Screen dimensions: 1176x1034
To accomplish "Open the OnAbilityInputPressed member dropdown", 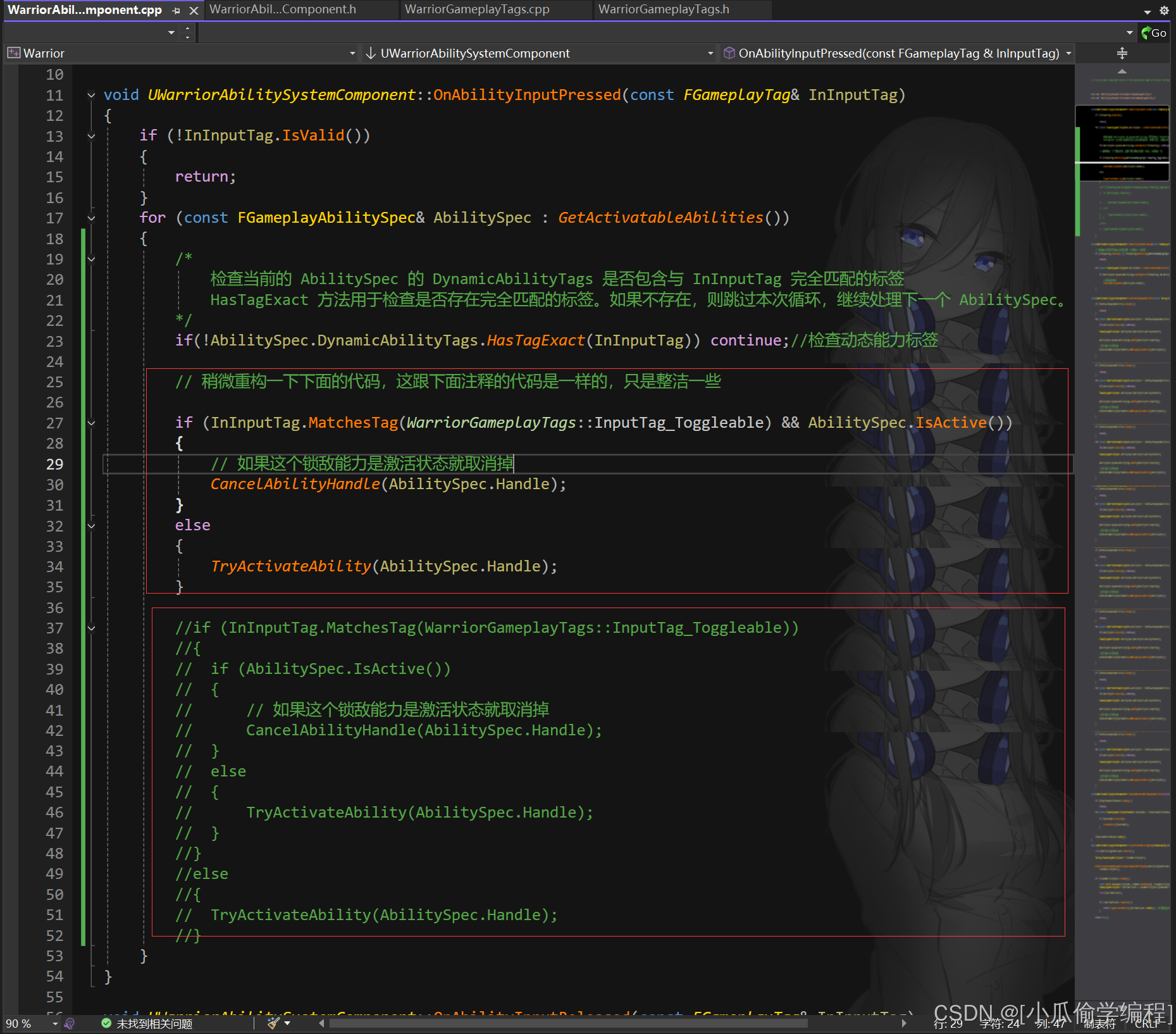I will pyautogui.click(x=1068, y=54).
